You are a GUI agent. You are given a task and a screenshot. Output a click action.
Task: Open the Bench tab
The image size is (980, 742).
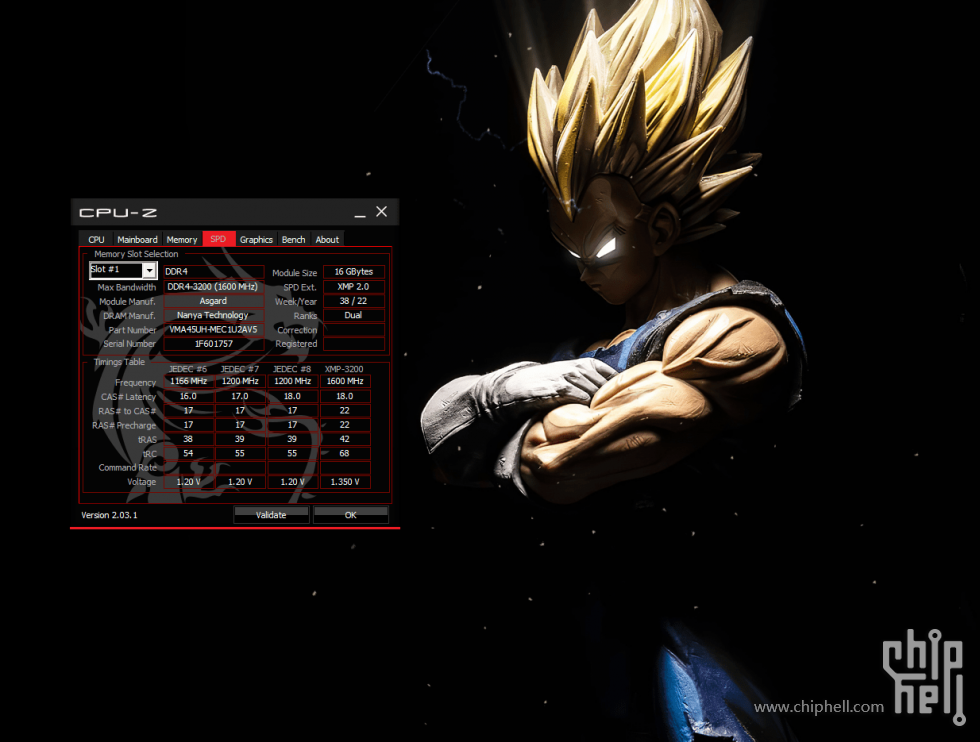pyautogui.click(x=293, y=239)
